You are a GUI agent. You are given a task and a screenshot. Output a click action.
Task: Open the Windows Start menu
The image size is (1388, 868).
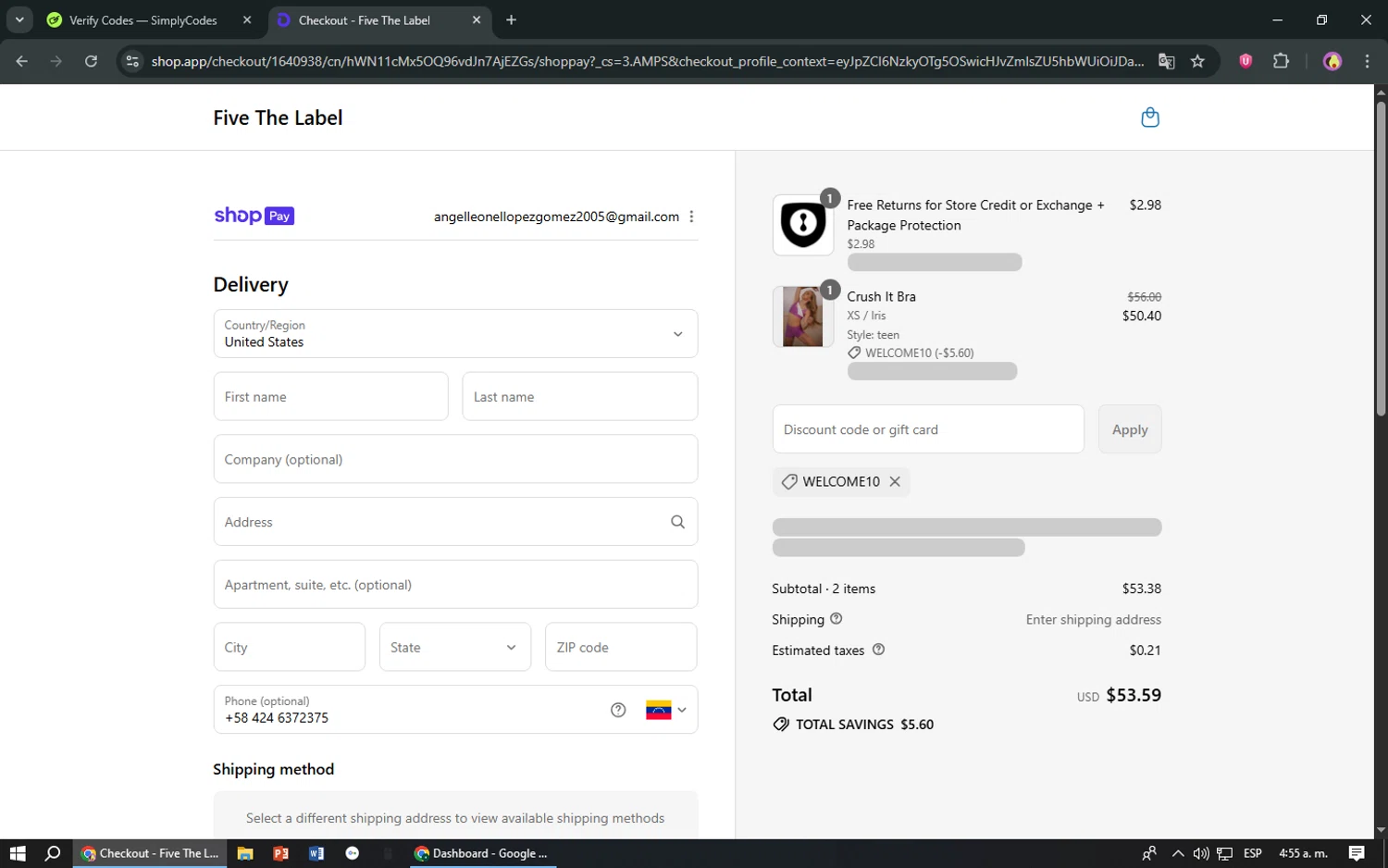tap(18, 853)
